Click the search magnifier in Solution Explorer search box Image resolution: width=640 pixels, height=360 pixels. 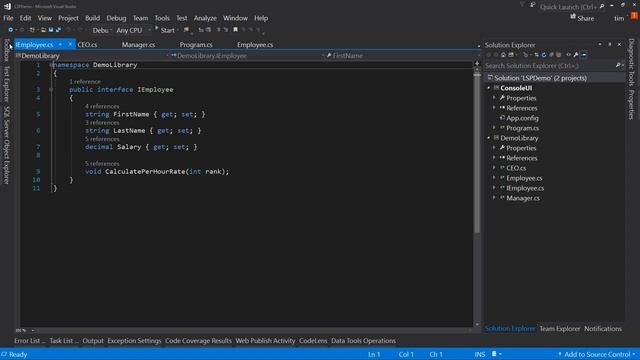click(x=618, y=65)
